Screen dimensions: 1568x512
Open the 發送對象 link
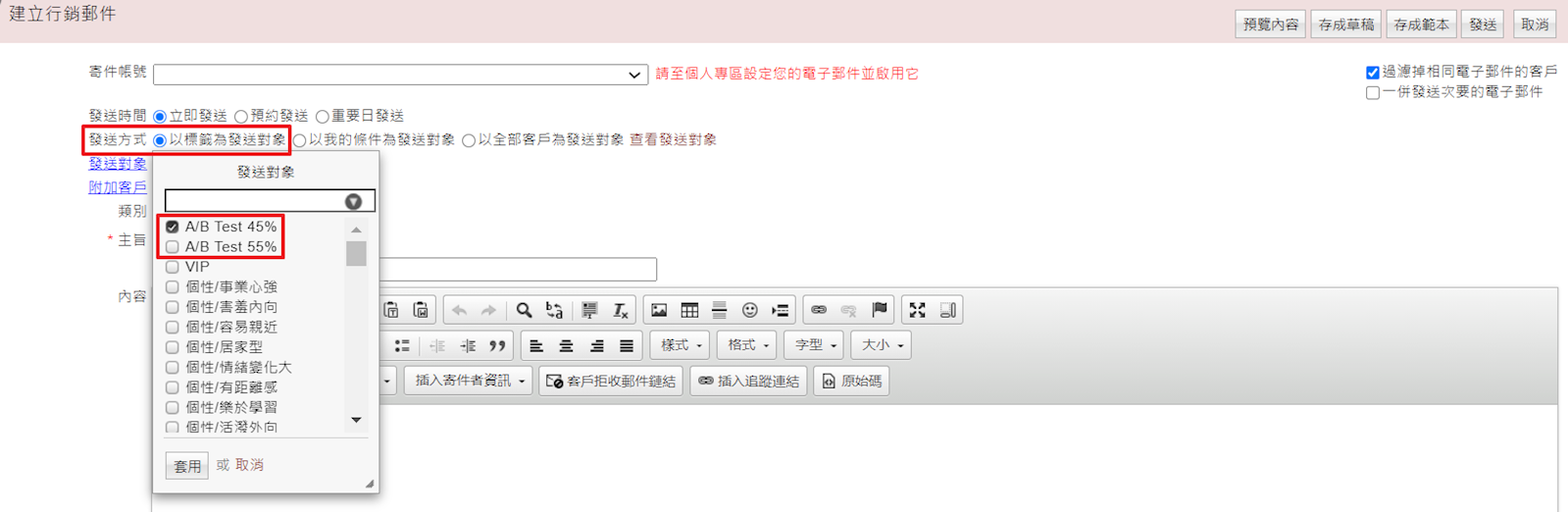pyautogui.click(x=118, y=164)
